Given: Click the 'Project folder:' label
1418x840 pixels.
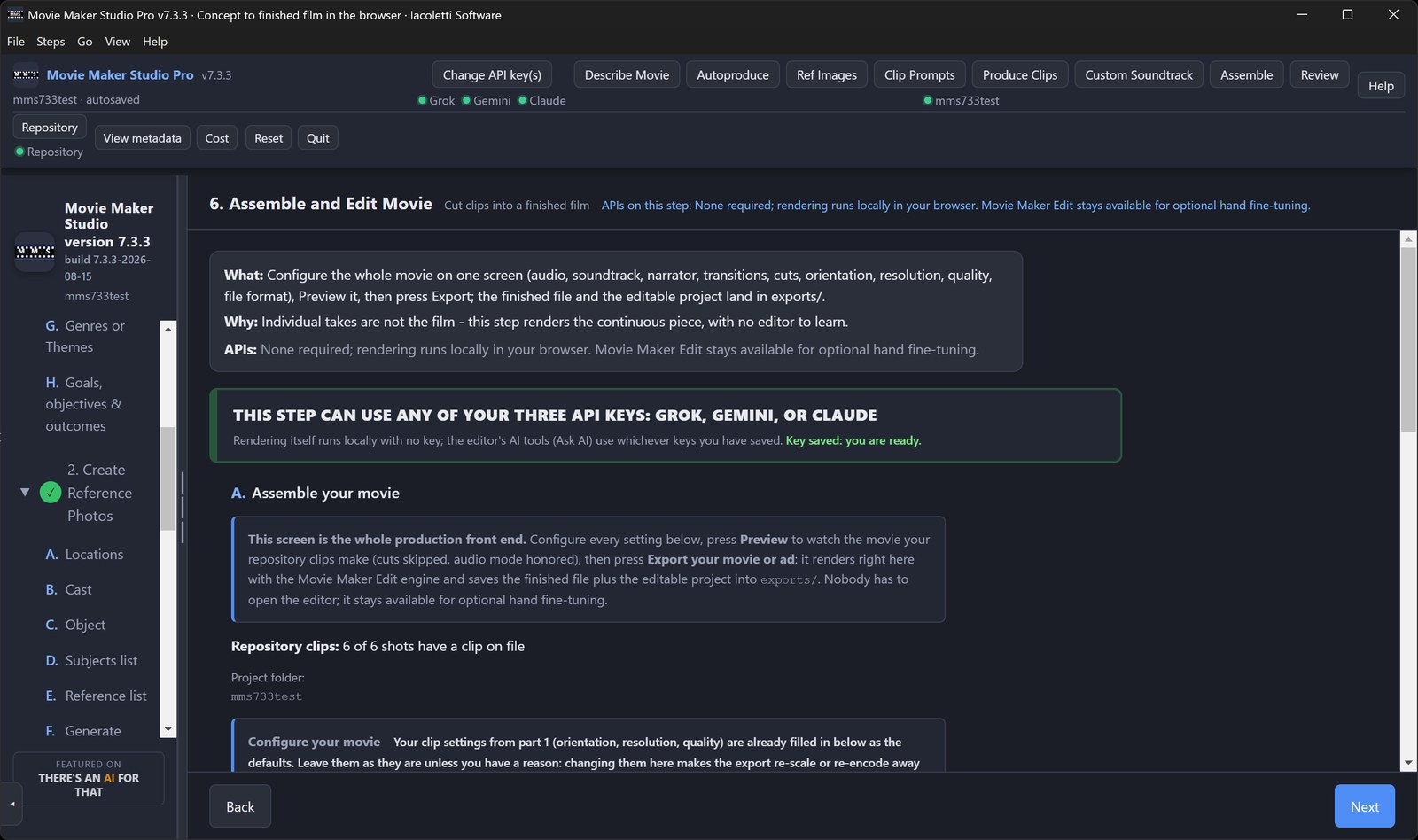Looking at the screenshot, I should click(268, 677).
